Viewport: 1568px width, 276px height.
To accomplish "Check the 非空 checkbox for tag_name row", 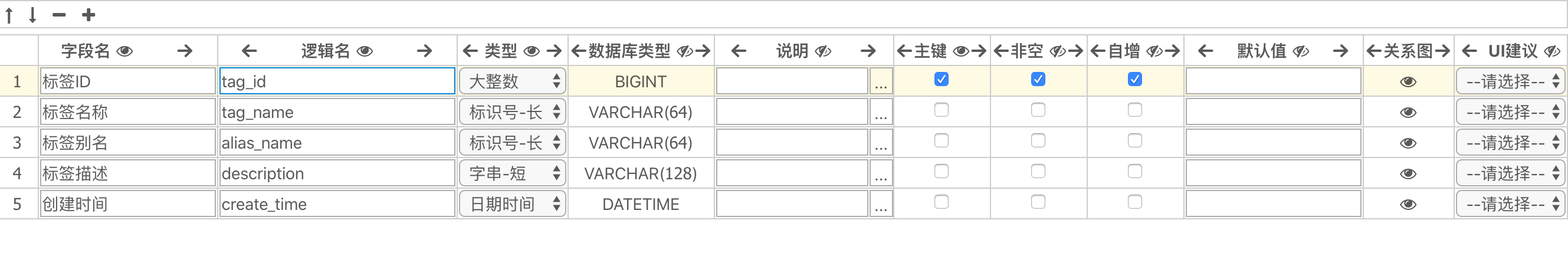I will 1038,110.
